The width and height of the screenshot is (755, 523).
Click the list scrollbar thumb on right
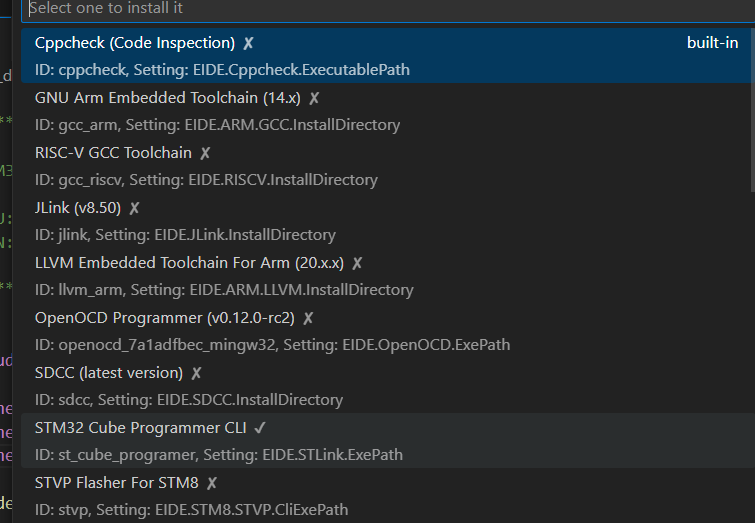[753, 110]
